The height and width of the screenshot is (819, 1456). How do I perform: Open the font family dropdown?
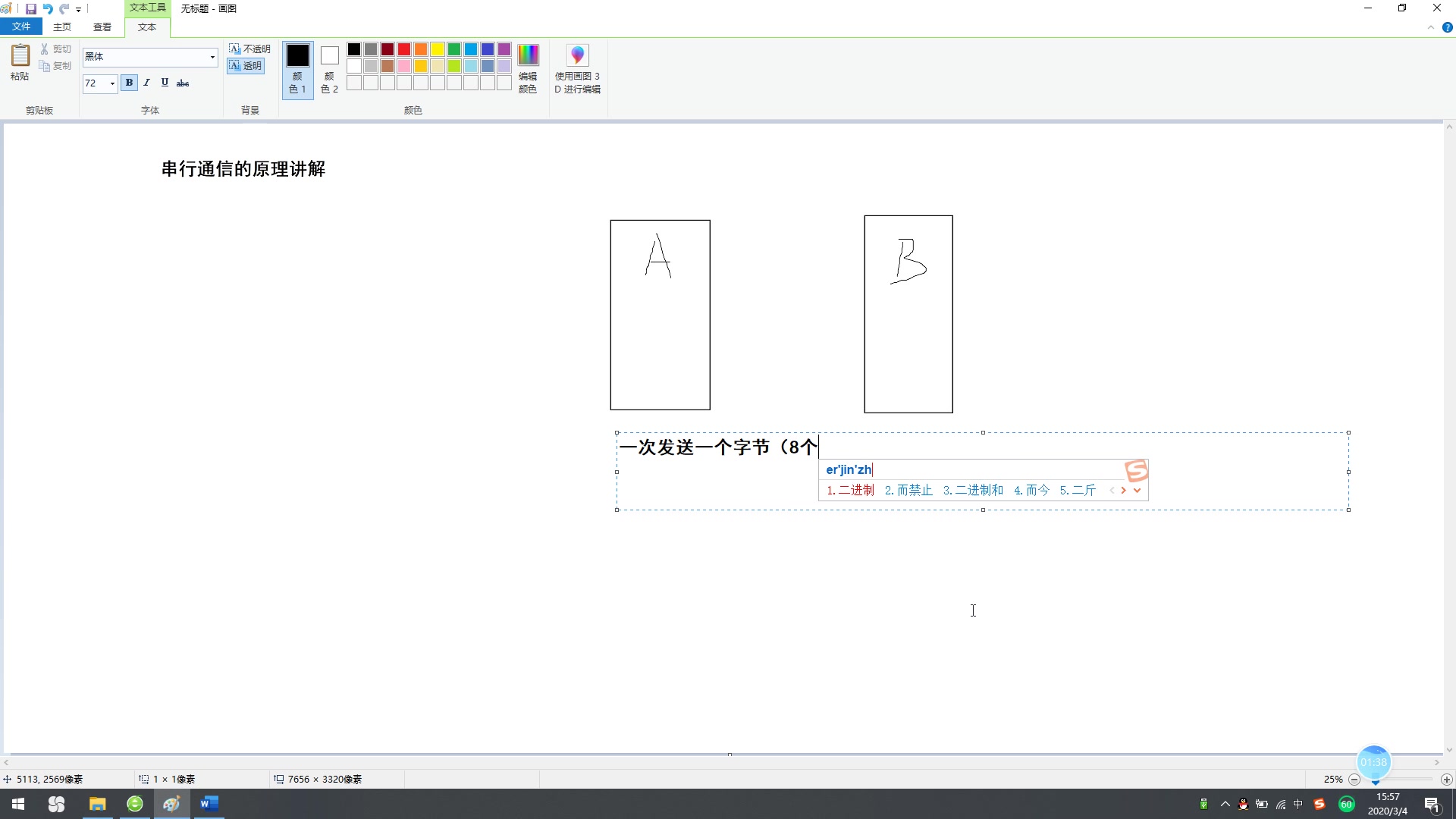[x=212, y=57]
